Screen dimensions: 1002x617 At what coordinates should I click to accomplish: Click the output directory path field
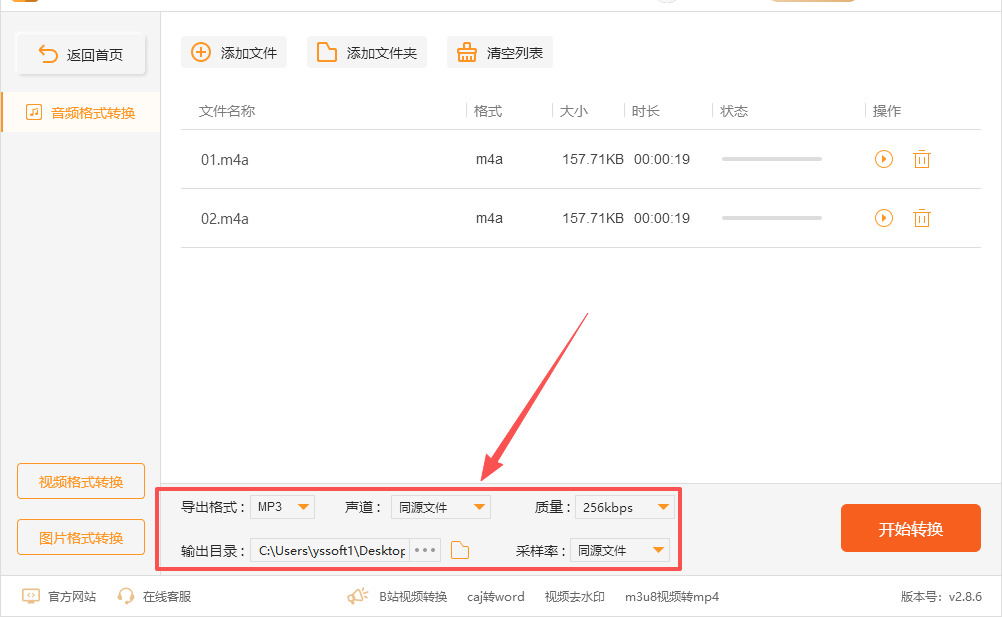[330, 551]
